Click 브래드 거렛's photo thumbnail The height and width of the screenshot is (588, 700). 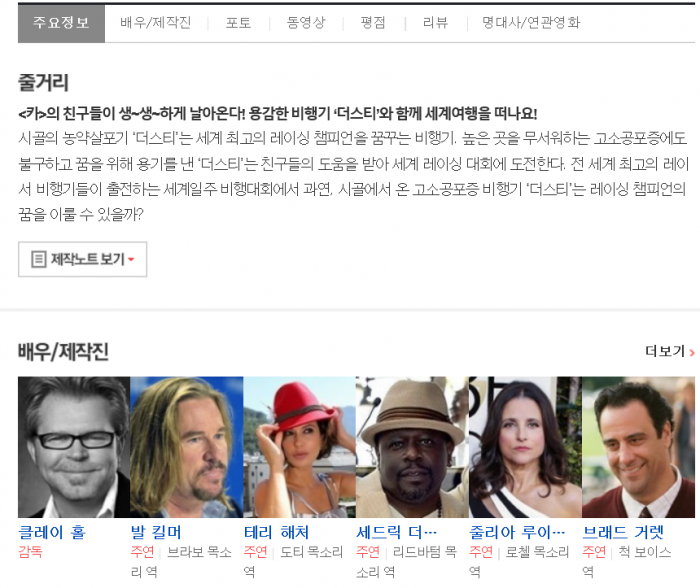(x=638, y=447)
